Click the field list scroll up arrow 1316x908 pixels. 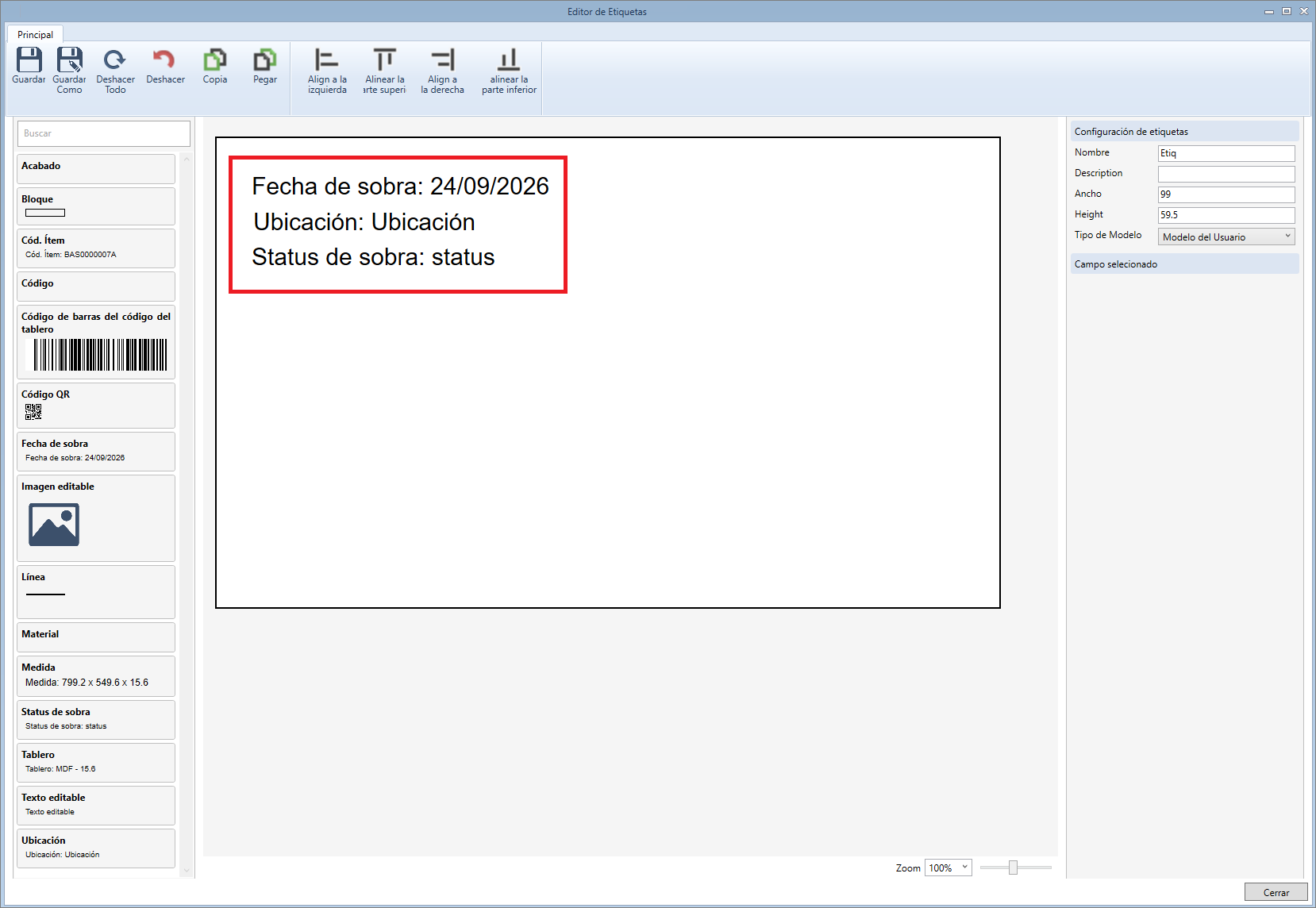pyautogui.click(x=187, y=160)
